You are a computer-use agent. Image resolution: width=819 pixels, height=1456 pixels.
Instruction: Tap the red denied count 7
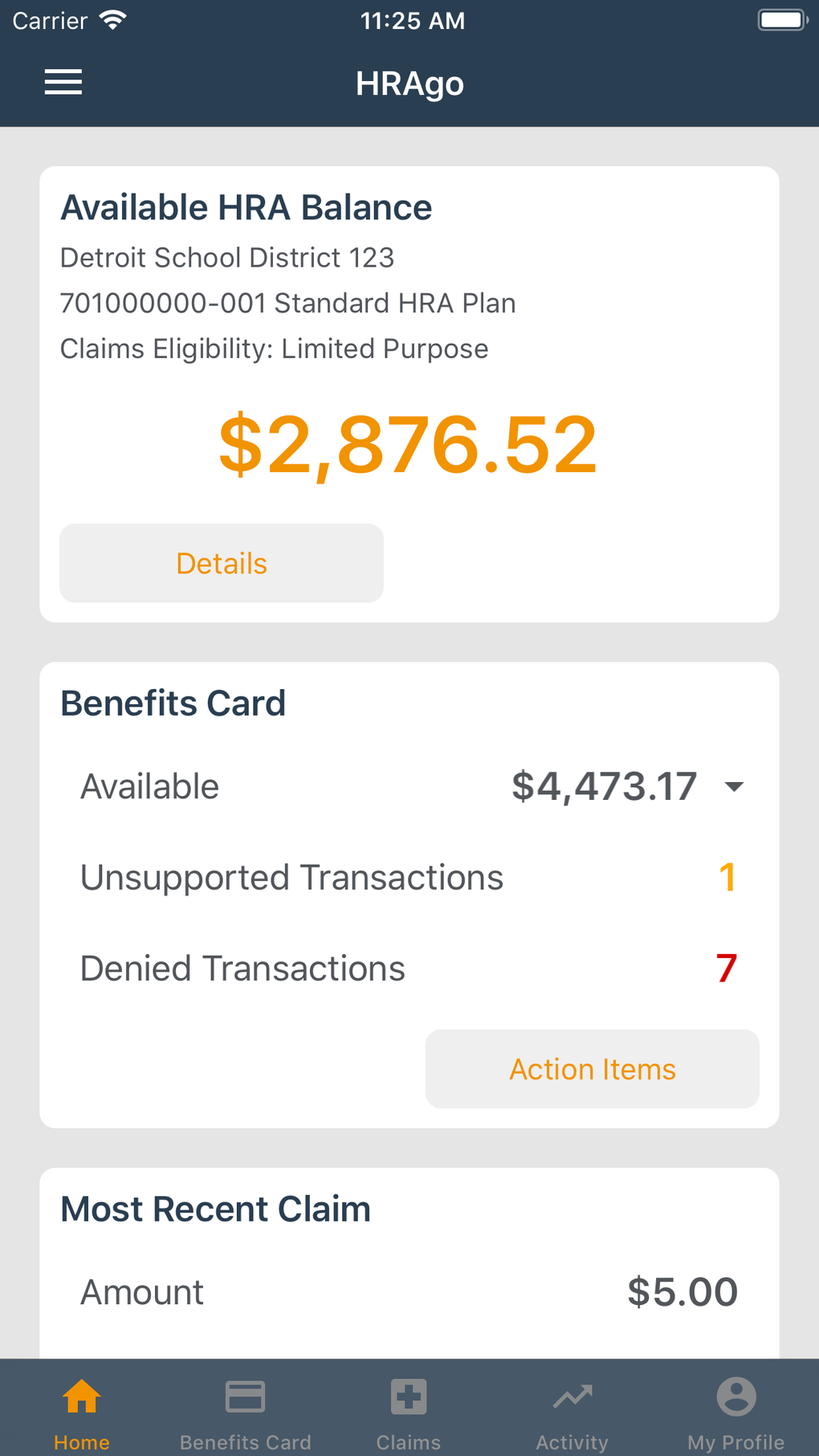[727, 969]
